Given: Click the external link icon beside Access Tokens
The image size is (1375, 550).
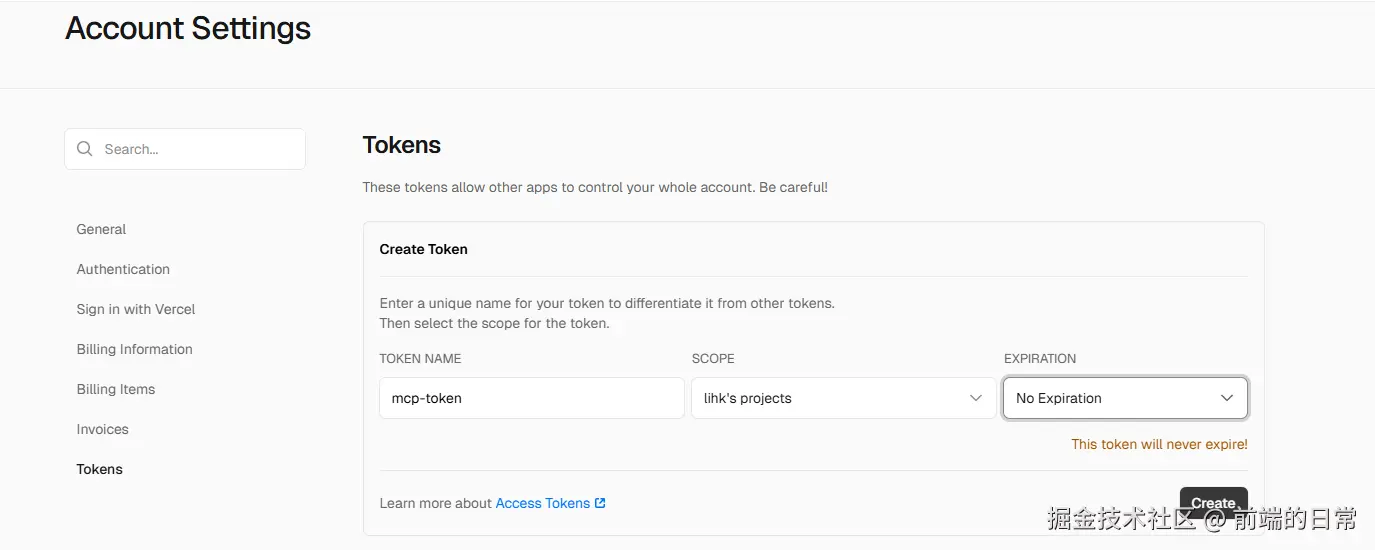Looking at the screenshot, I should pos(600,503).
